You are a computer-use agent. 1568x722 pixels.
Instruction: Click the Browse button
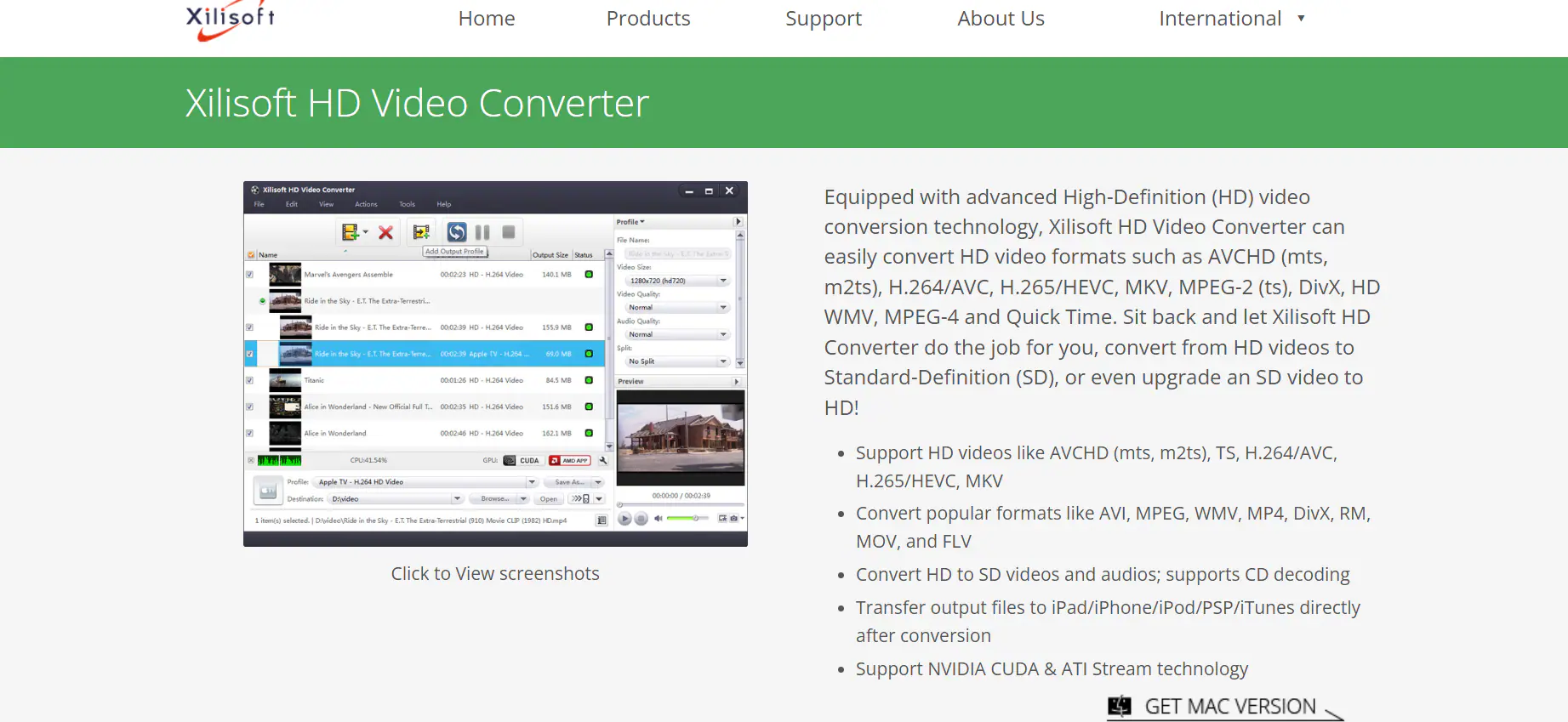click(x=495, y=499)
